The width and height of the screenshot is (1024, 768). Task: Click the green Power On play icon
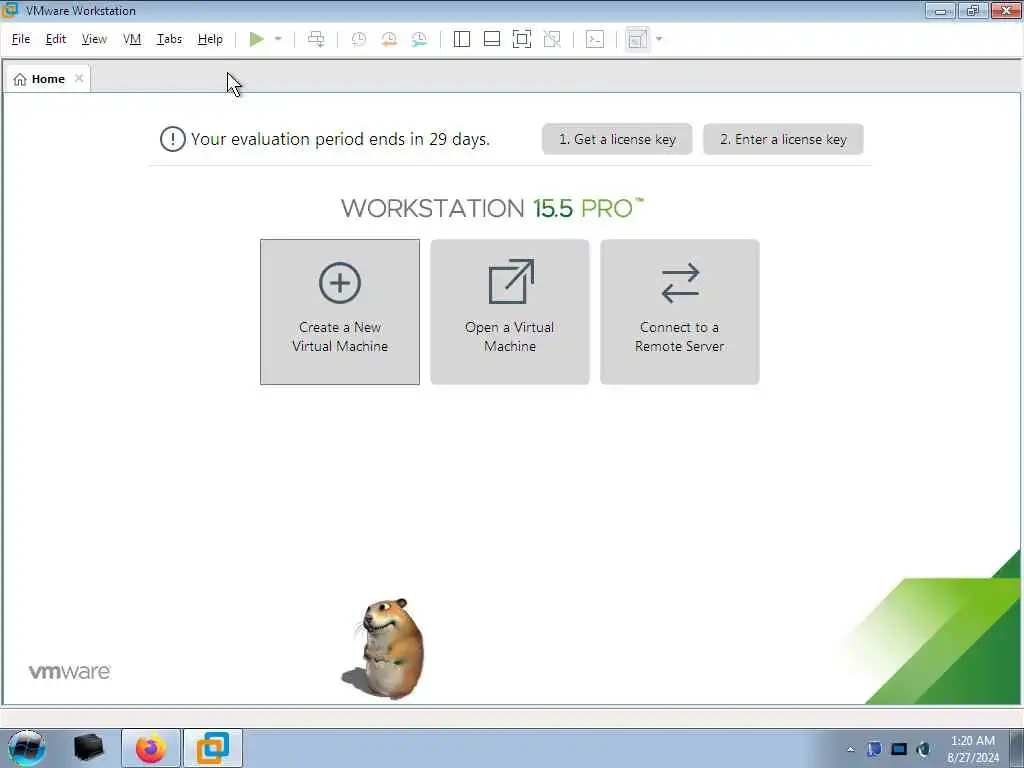[x=257, y=39]
